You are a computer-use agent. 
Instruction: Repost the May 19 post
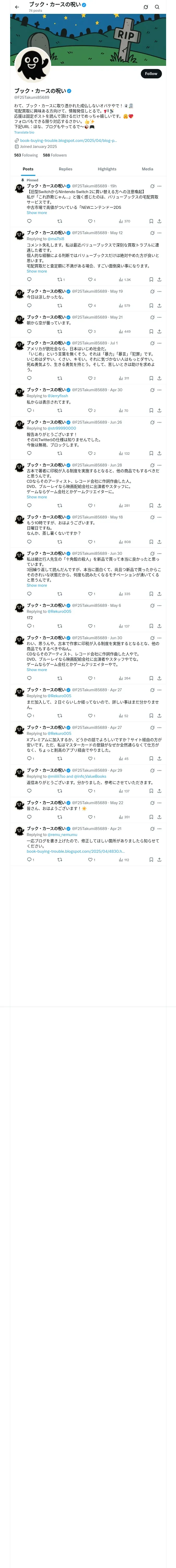pos(59,305)
